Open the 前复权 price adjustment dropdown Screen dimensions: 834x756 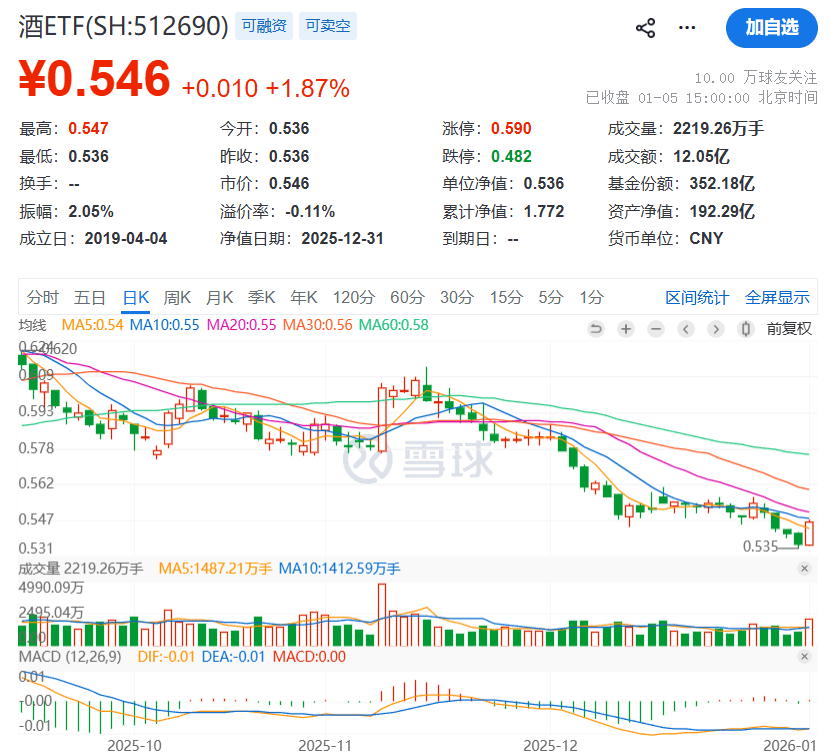pos(789,328)
